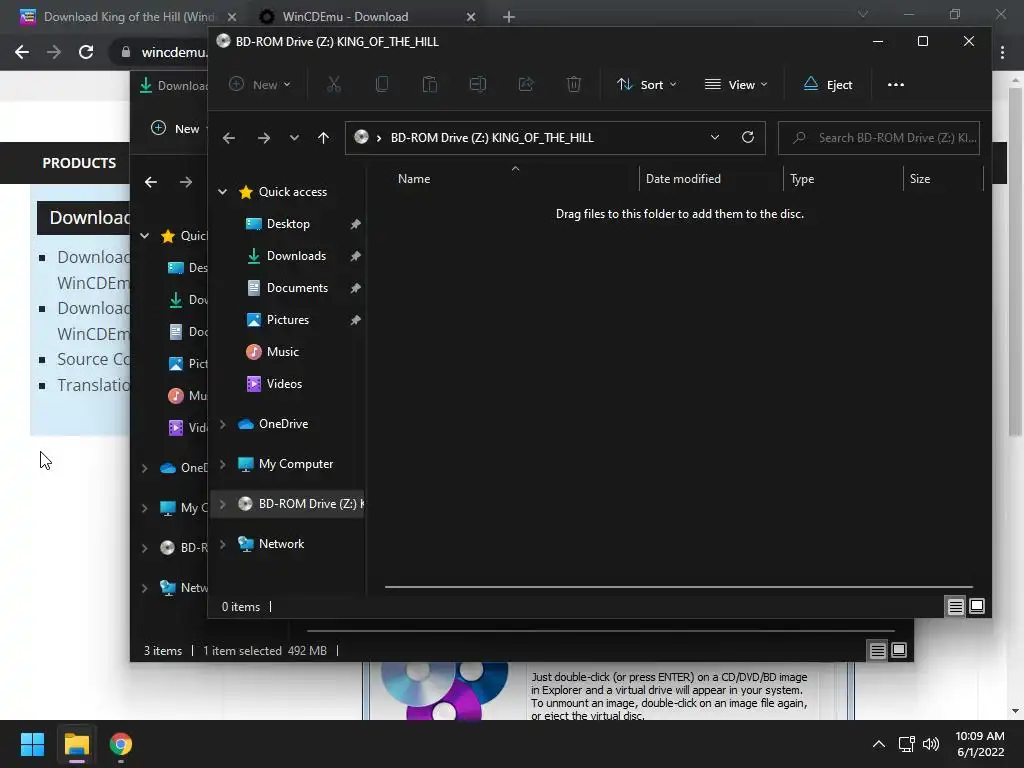
Task: Open Desktop in front window sidebar
Action: 288,224
